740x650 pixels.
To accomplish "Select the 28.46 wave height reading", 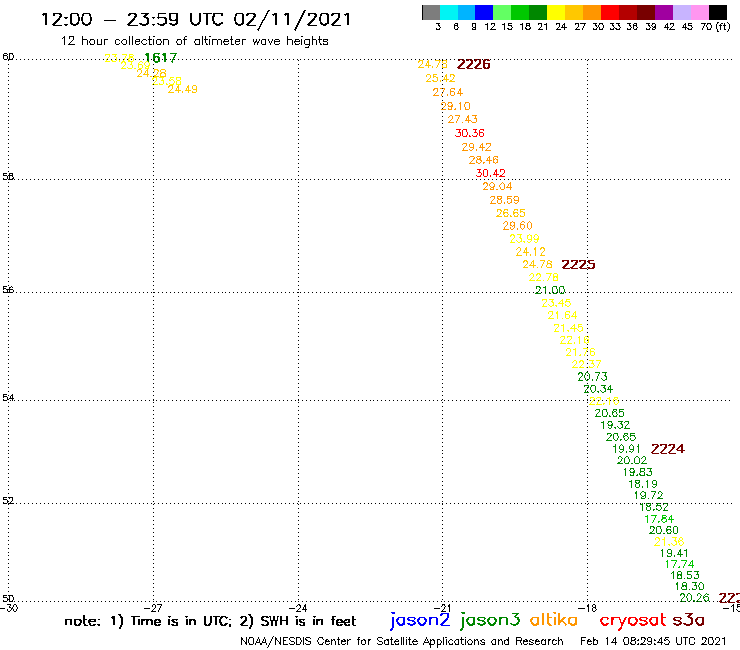I will (x=484, y=160).
